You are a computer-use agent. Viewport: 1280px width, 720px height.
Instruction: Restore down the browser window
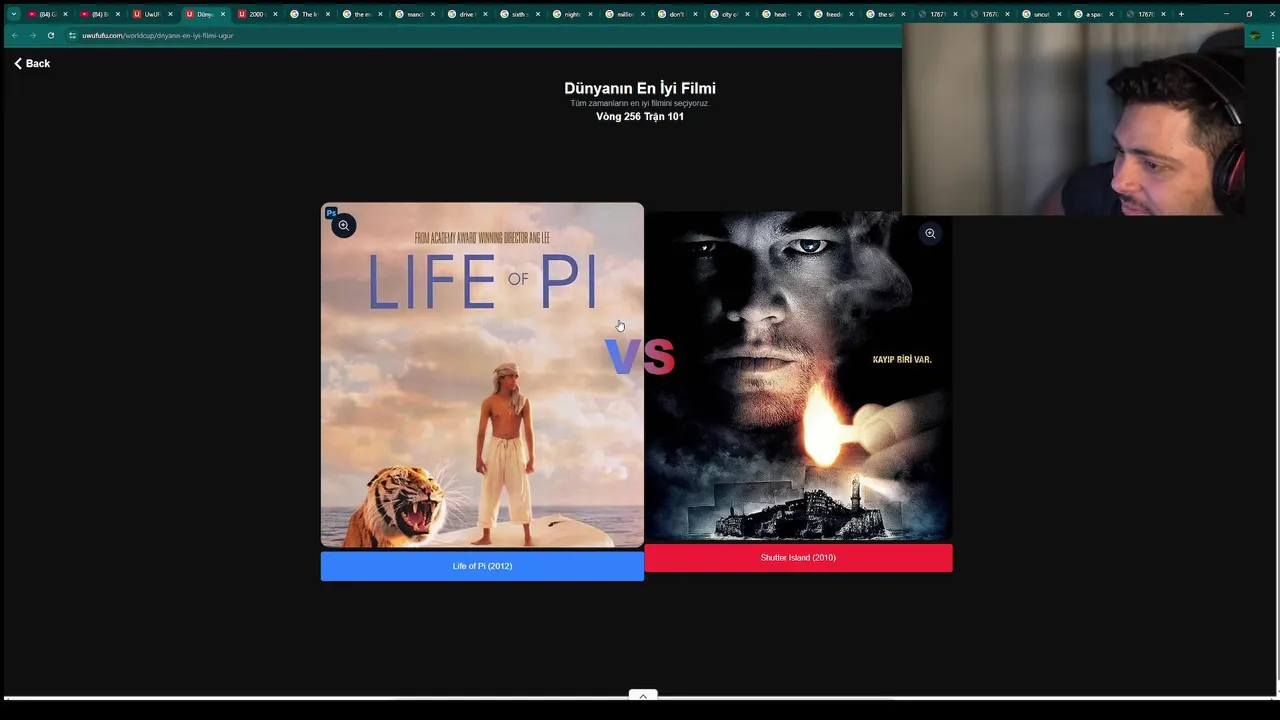(1249, 14)
